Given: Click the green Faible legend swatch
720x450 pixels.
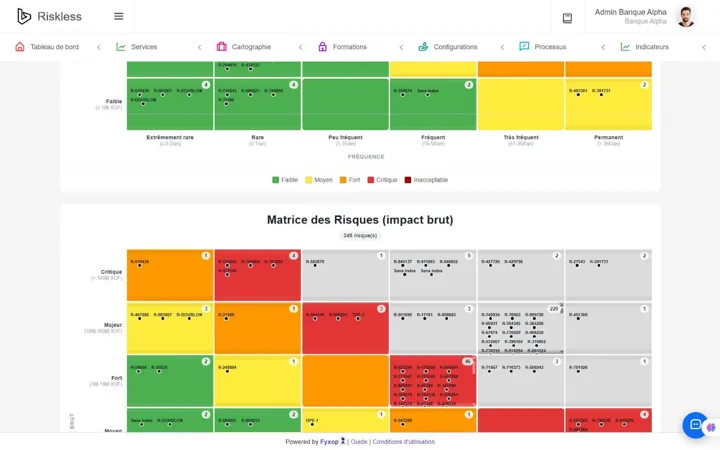Looking at the screenshot, I should 276,180.
